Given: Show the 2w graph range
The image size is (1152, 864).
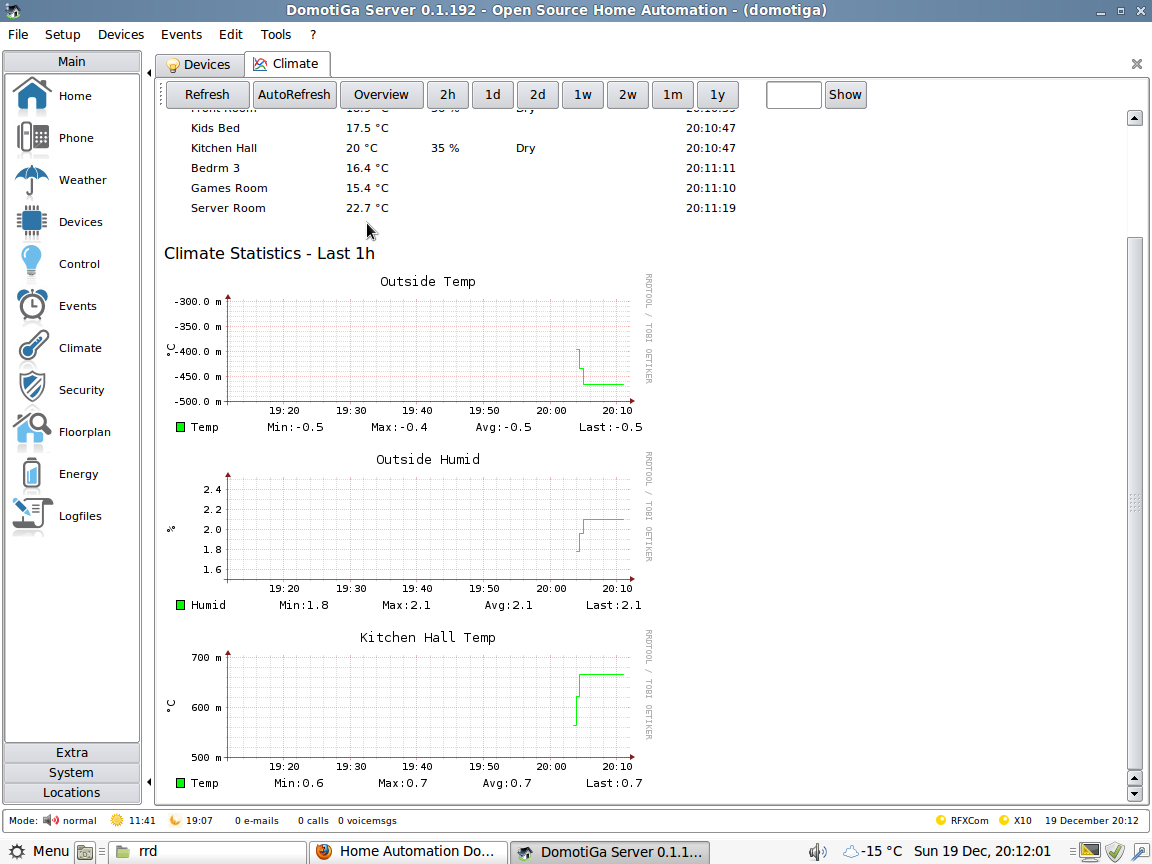Looking at the screenshot, I should pyautogui.click(x=627, y=95).
